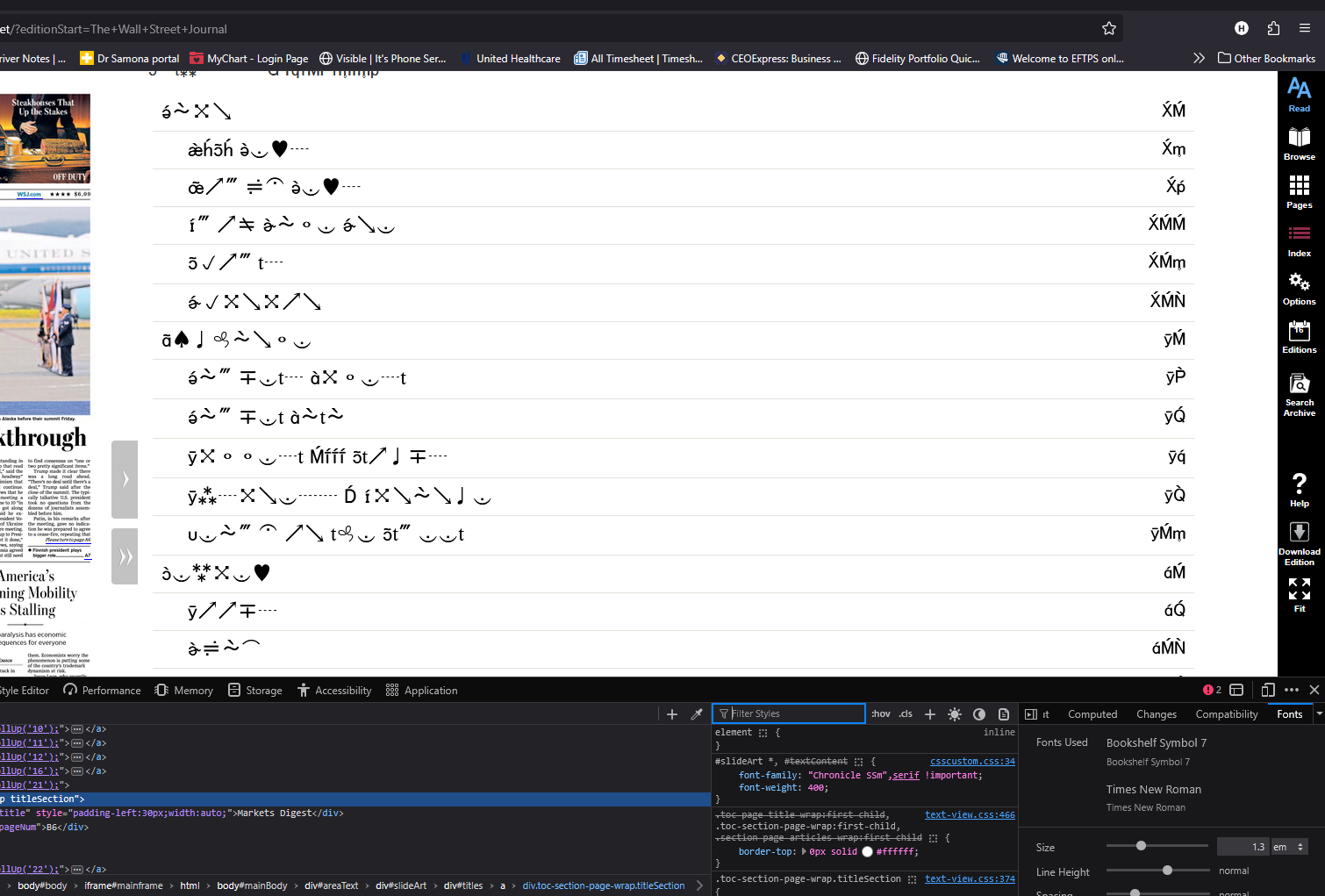
Task: Click the #ffffff color swatch
Action: click(867, 852)
